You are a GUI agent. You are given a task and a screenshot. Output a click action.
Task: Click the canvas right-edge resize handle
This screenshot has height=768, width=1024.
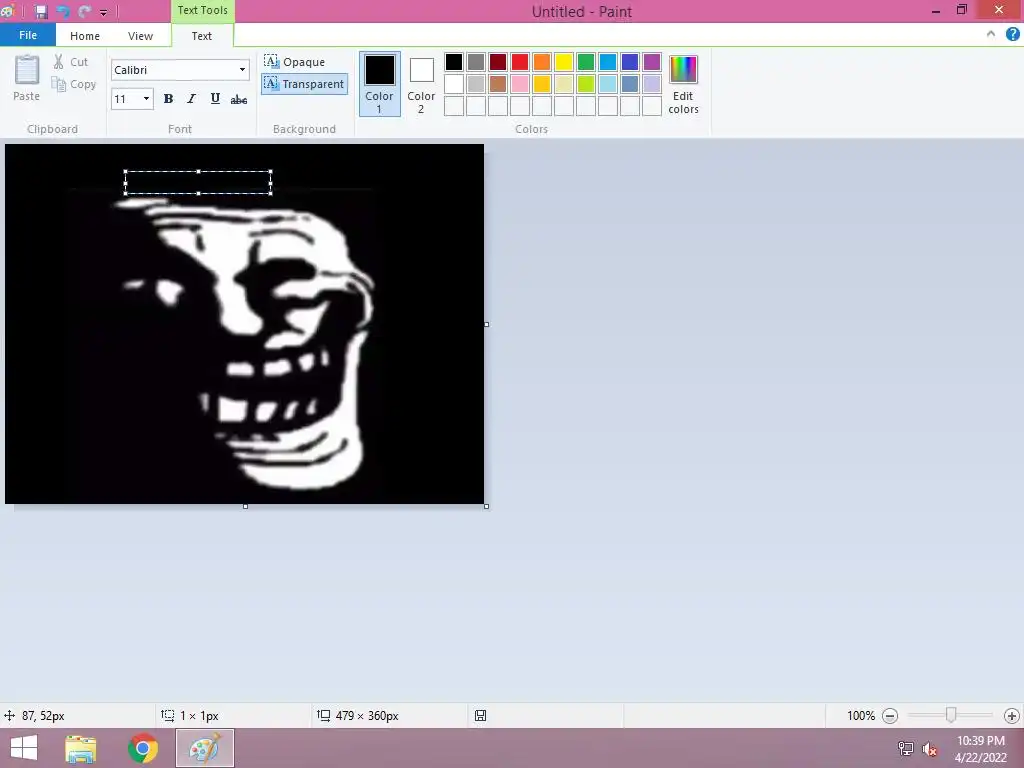click(487, 324)
